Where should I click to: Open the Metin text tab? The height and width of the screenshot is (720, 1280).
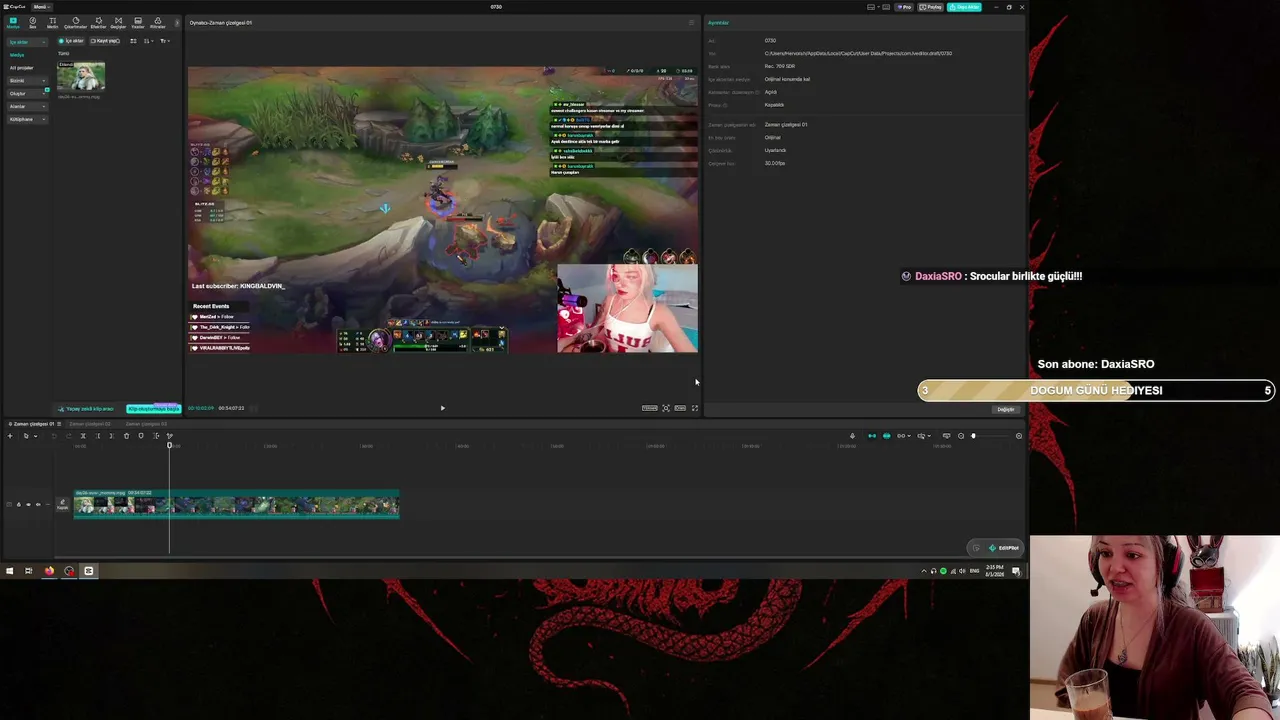click(x=53, y=23)
